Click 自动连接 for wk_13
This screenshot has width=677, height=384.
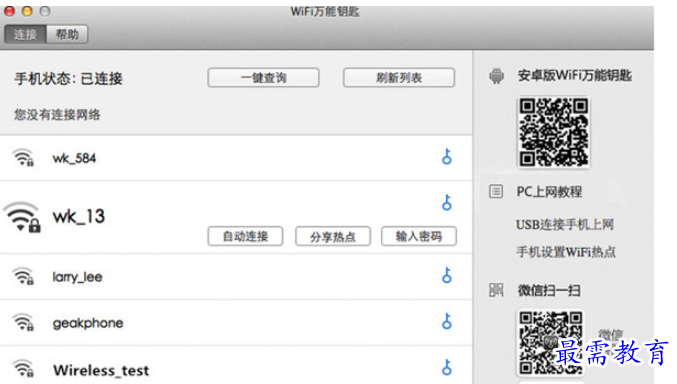pyautogui.click(x=245, y=236)
